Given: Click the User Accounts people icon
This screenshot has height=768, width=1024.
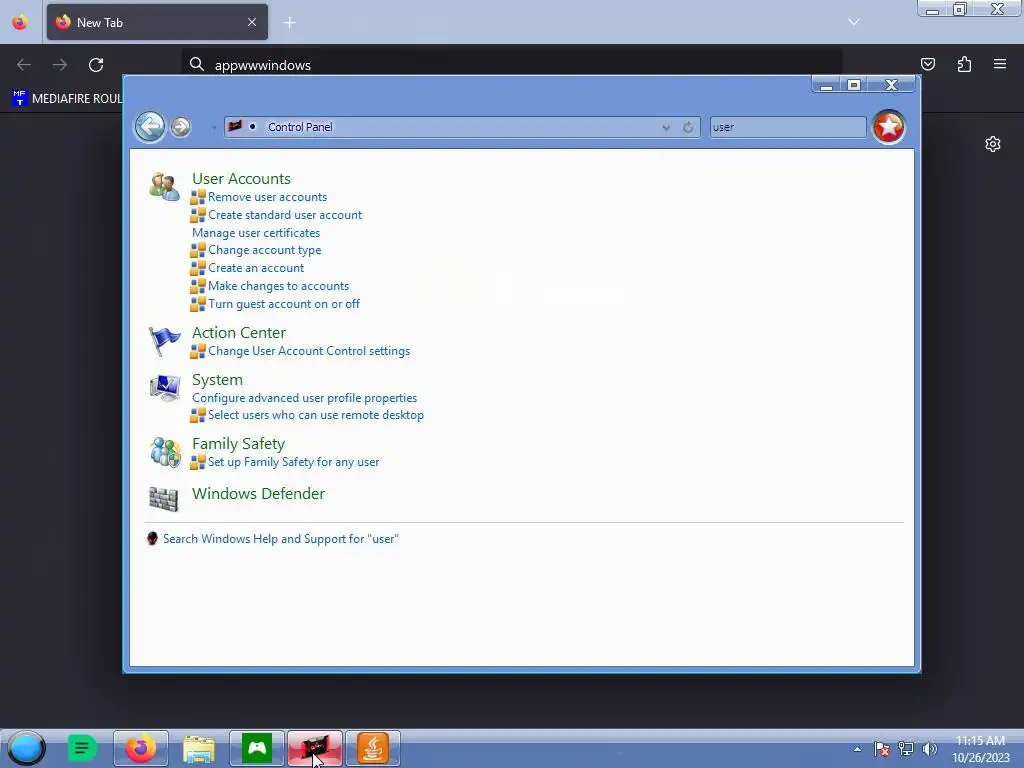Looking at the screenshot, I should [164, 186].
